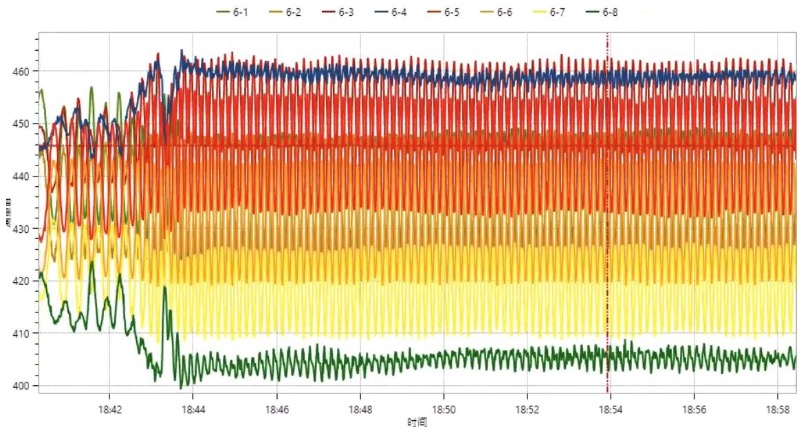Click the 18:58 time axis label

[777, 410]
